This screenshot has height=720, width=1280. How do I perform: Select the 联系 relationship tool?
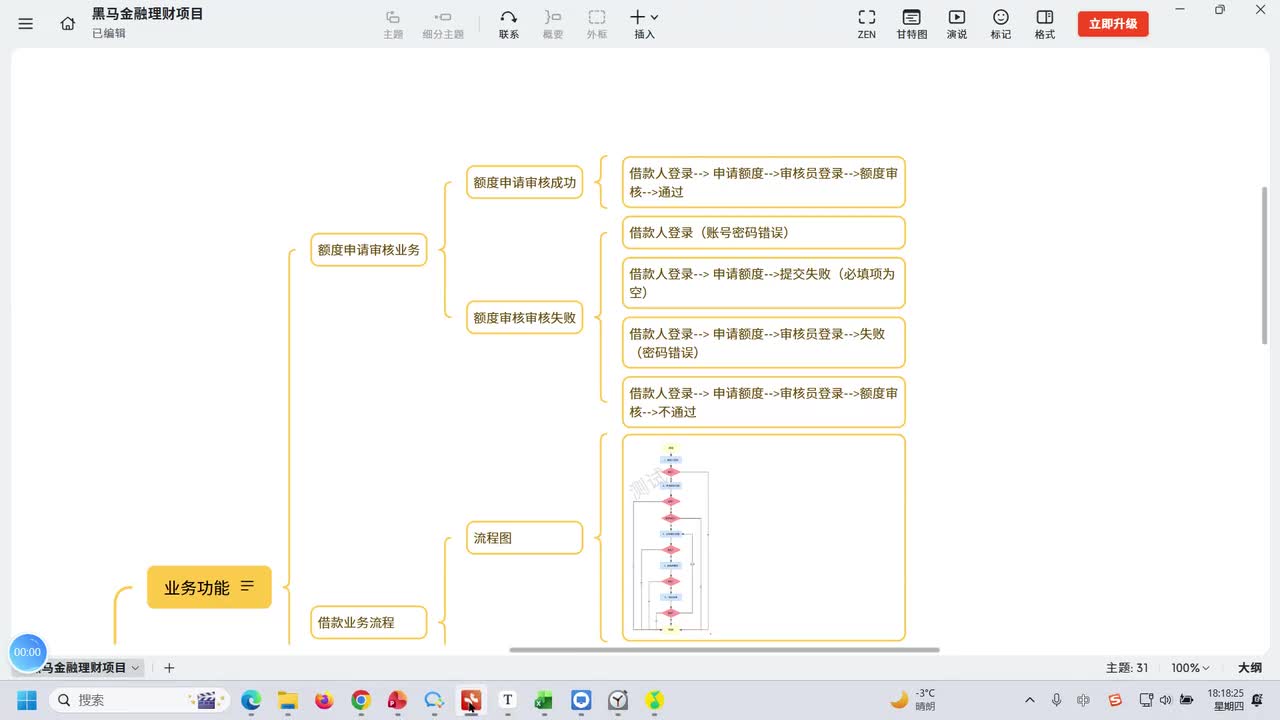click(x=509, y=24)
